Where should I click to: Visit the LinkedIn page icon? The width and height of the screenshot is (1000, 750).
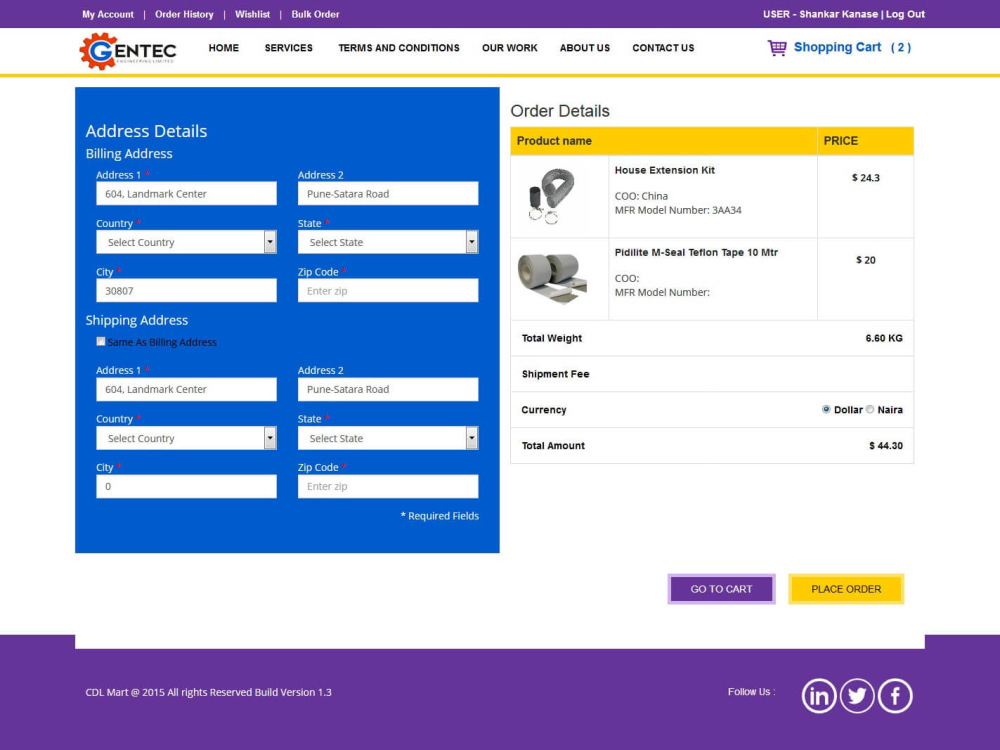coord(818,696)
